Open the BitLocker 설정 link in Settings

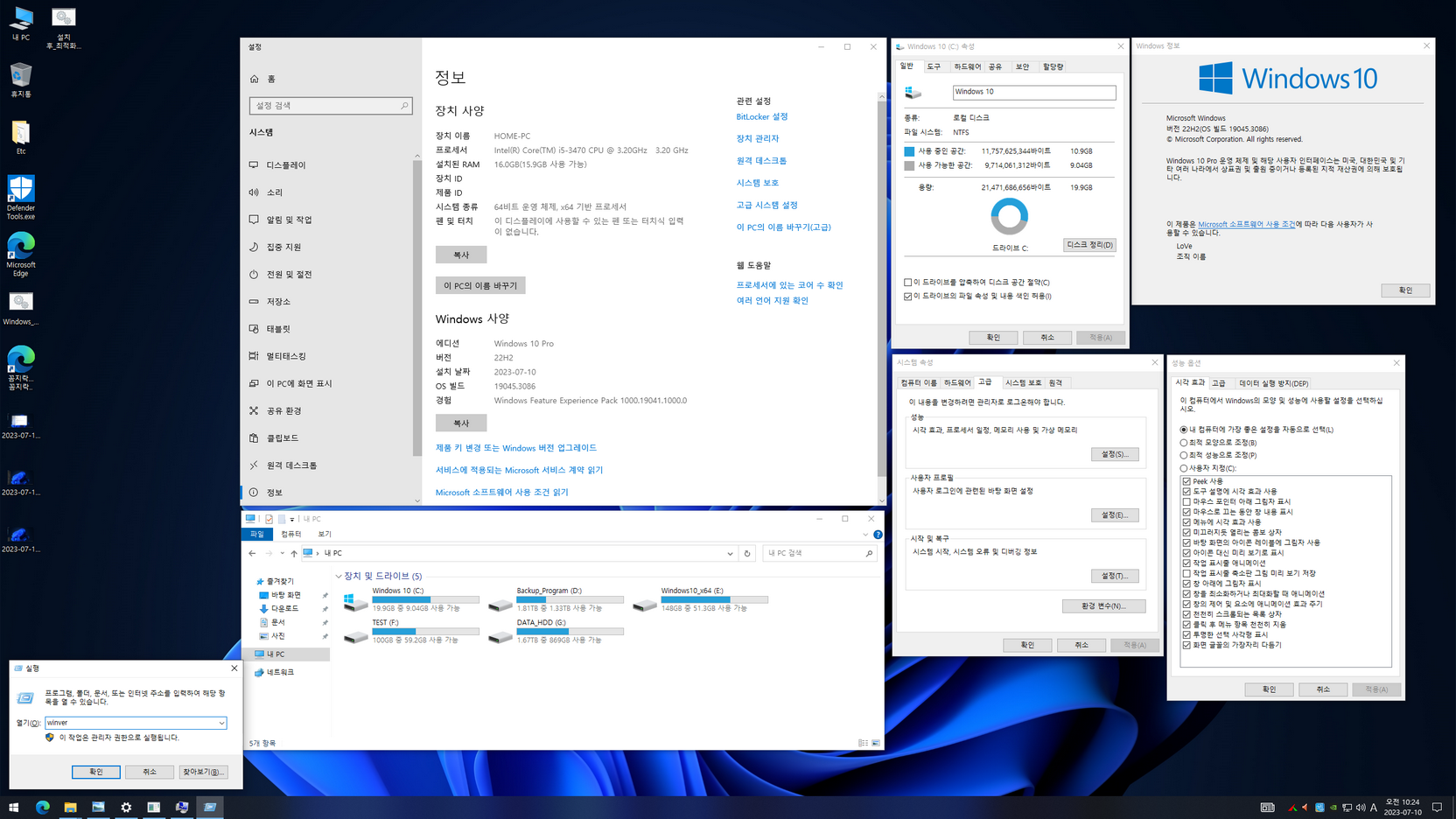[x=761, y=116]
